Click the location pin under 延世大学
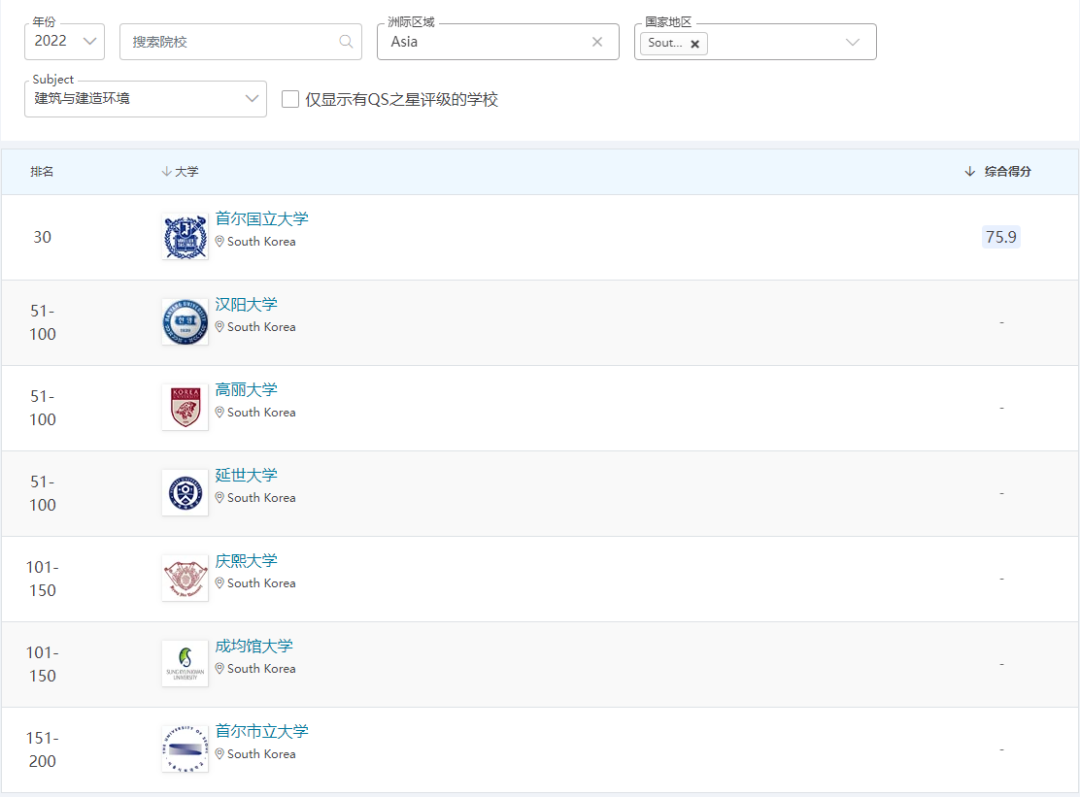This screenshot has height=797, width=1080. coord(220,497)
